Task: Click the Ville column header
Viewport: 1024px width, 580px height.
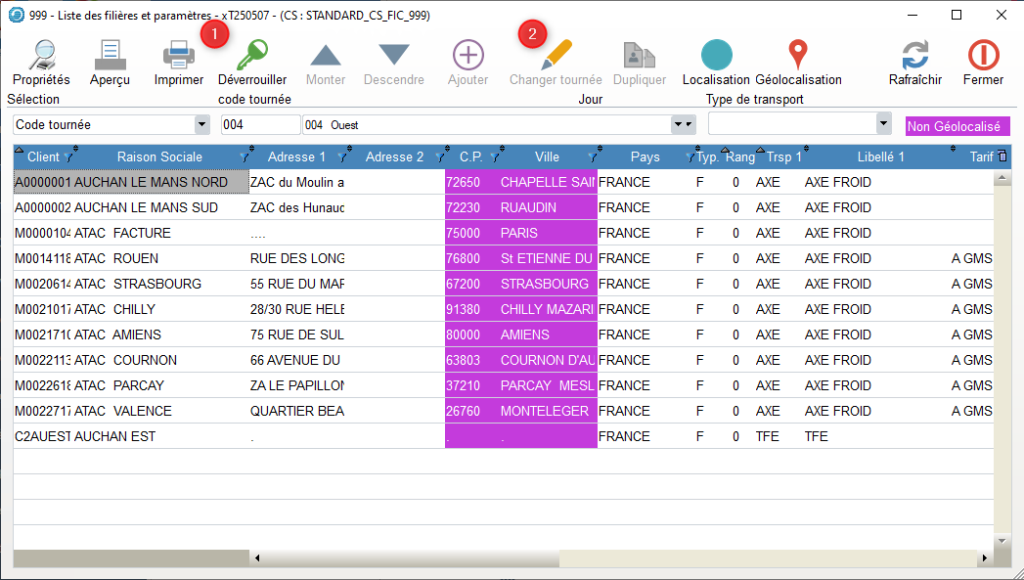Action: pos(547,157)
